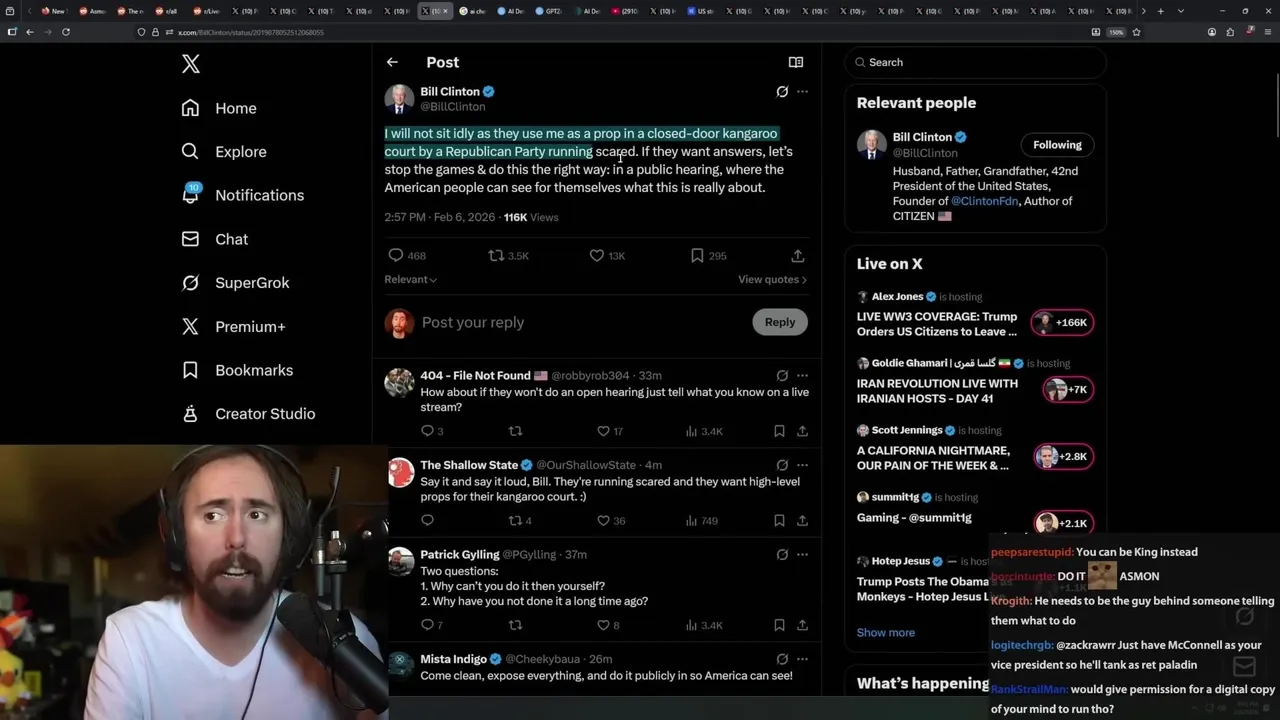Click the Search box

975,62
